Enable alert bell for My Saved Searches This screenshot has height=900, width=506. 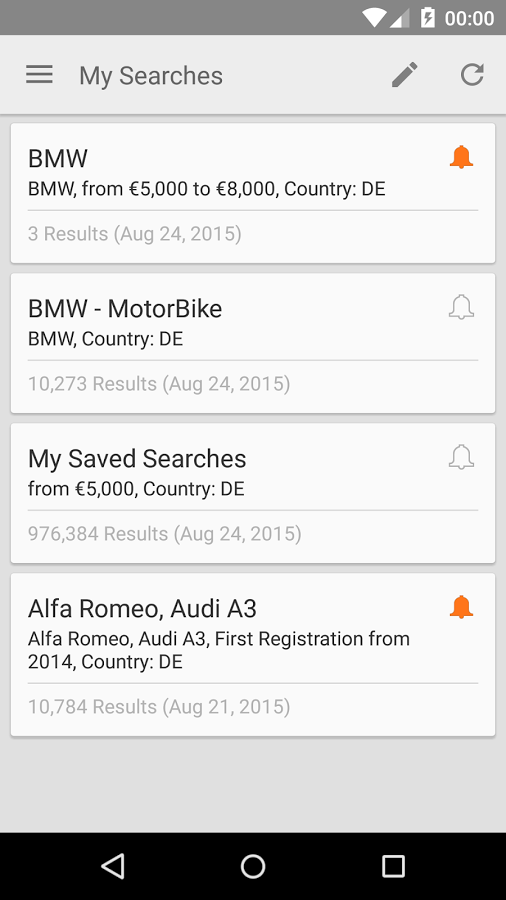(x=461, y=457)
